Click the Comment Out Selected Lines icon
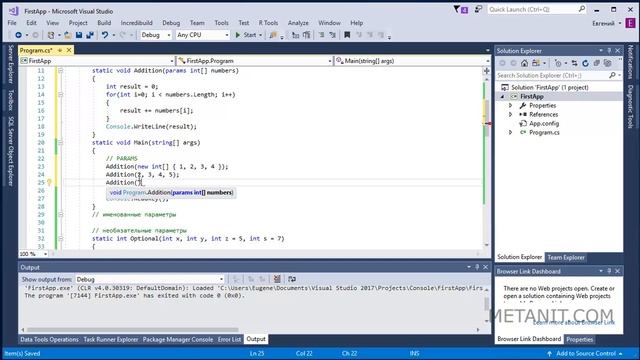The image size is (640, 360). [322, 35]
